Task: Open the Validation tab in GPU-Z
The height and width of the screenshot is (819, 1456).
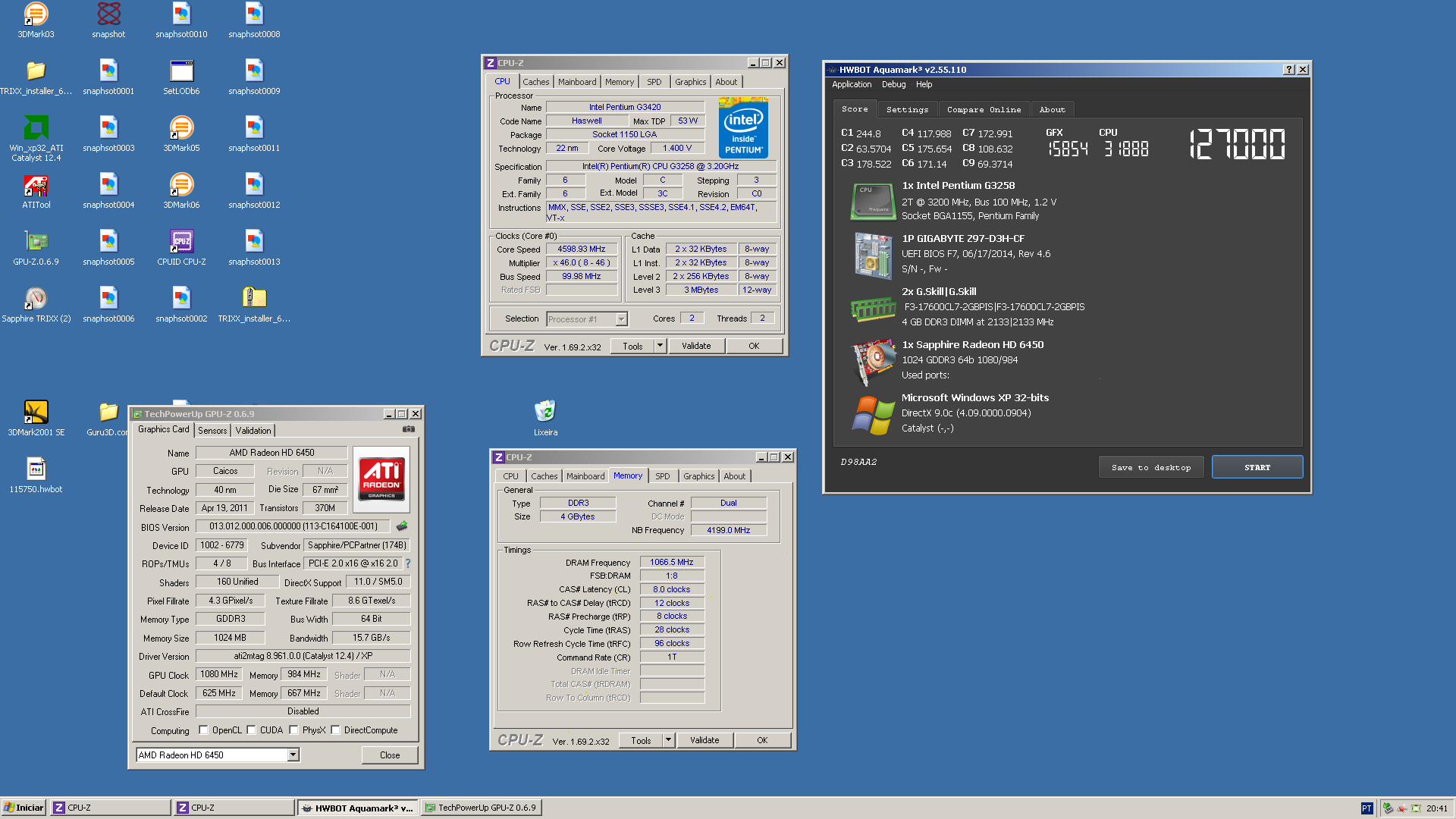Action: coord(253,431)
